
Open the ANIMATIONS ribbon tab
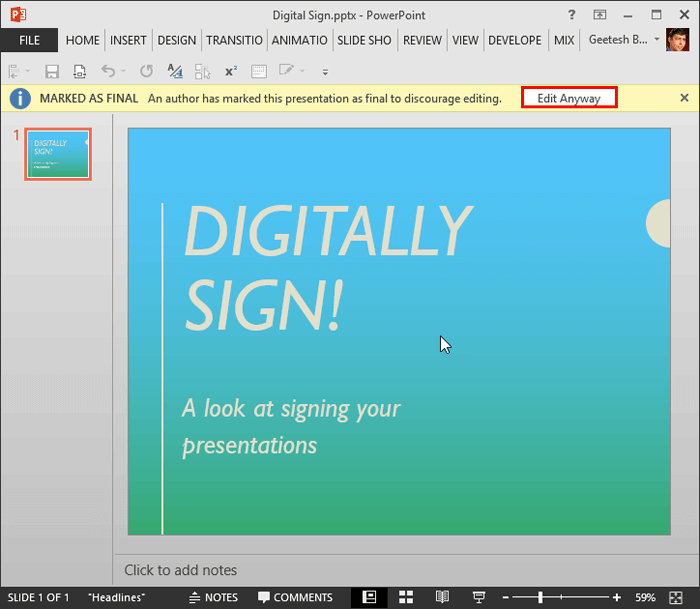click(300, 40)
